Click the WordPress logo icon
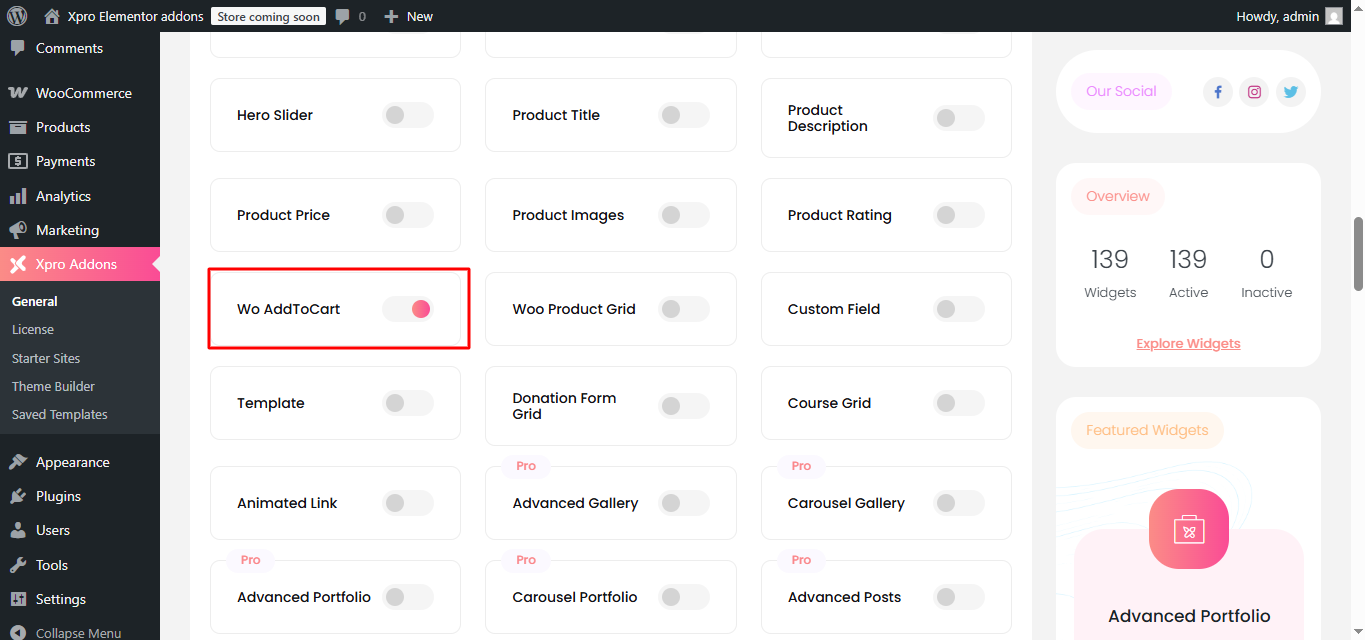Image resolution: width=1365 pixels, height=640 pixels. click(17, 16)
